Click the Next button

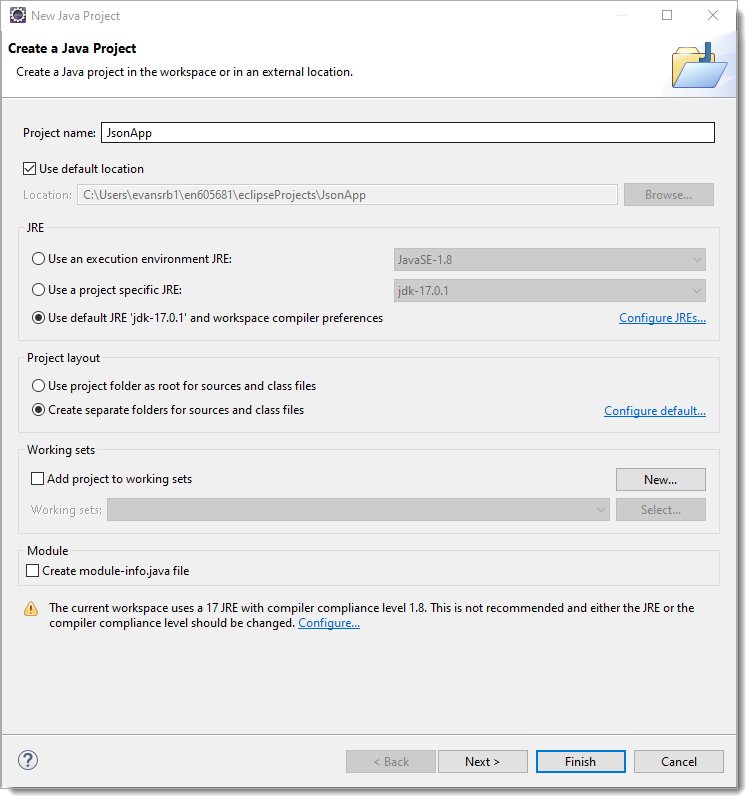[482, 761]
